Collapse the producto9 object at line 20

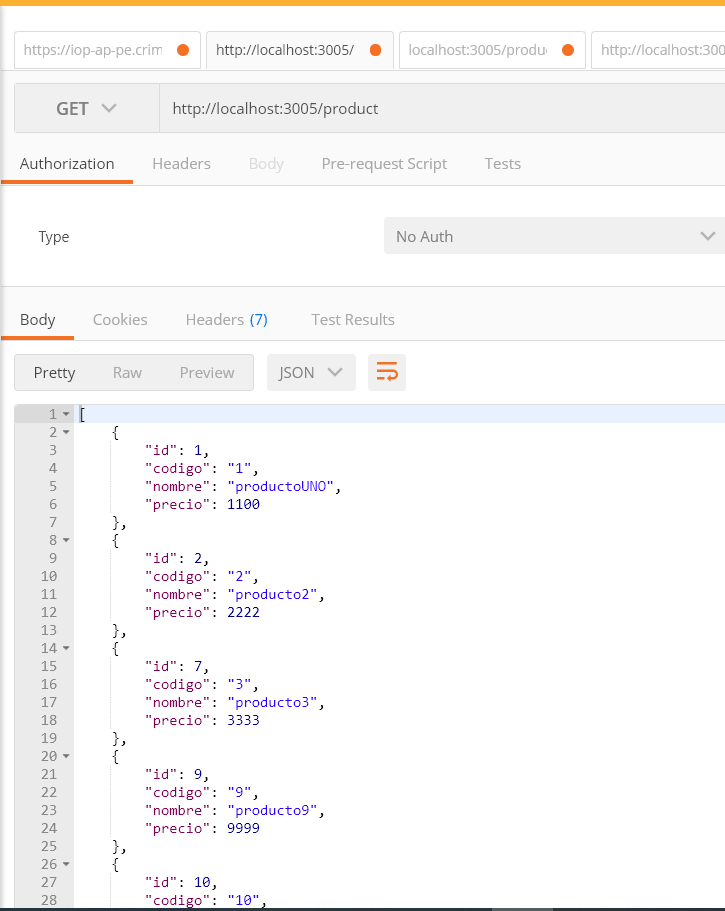(66, 755)
